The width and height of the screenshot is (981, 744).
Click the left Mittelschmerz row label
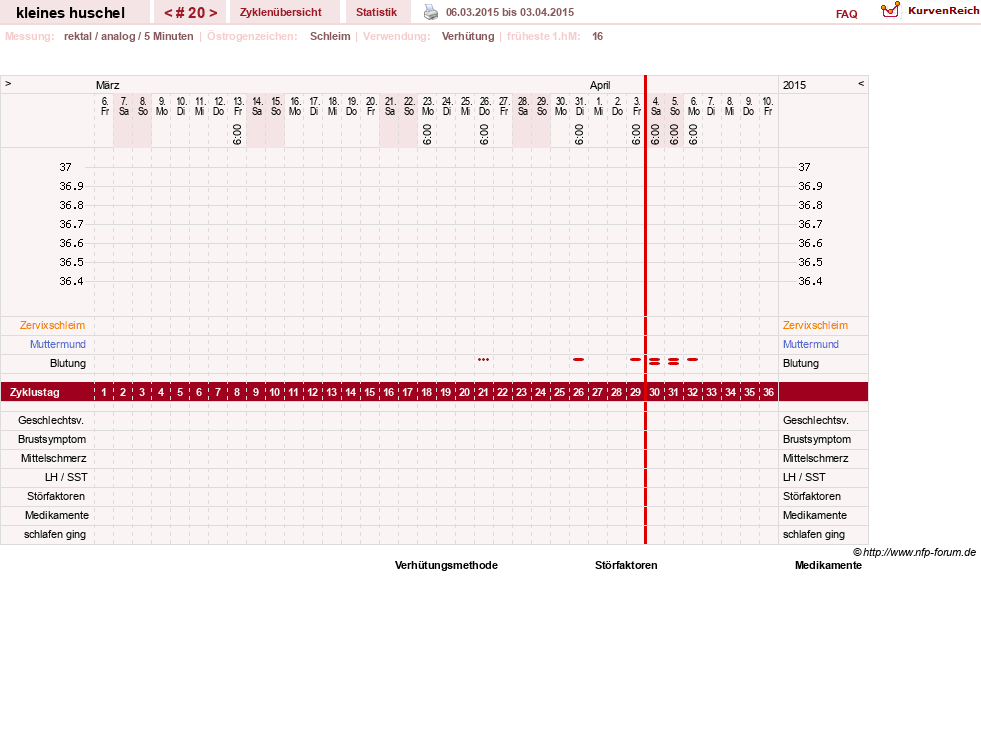click(53, 458)
